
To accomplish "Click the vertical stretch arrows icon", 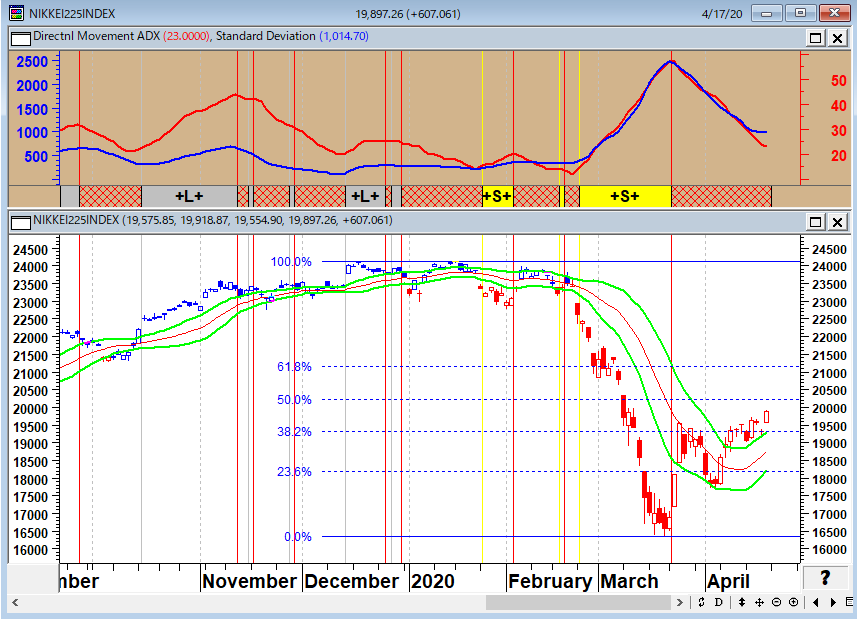I will [742, 602].
